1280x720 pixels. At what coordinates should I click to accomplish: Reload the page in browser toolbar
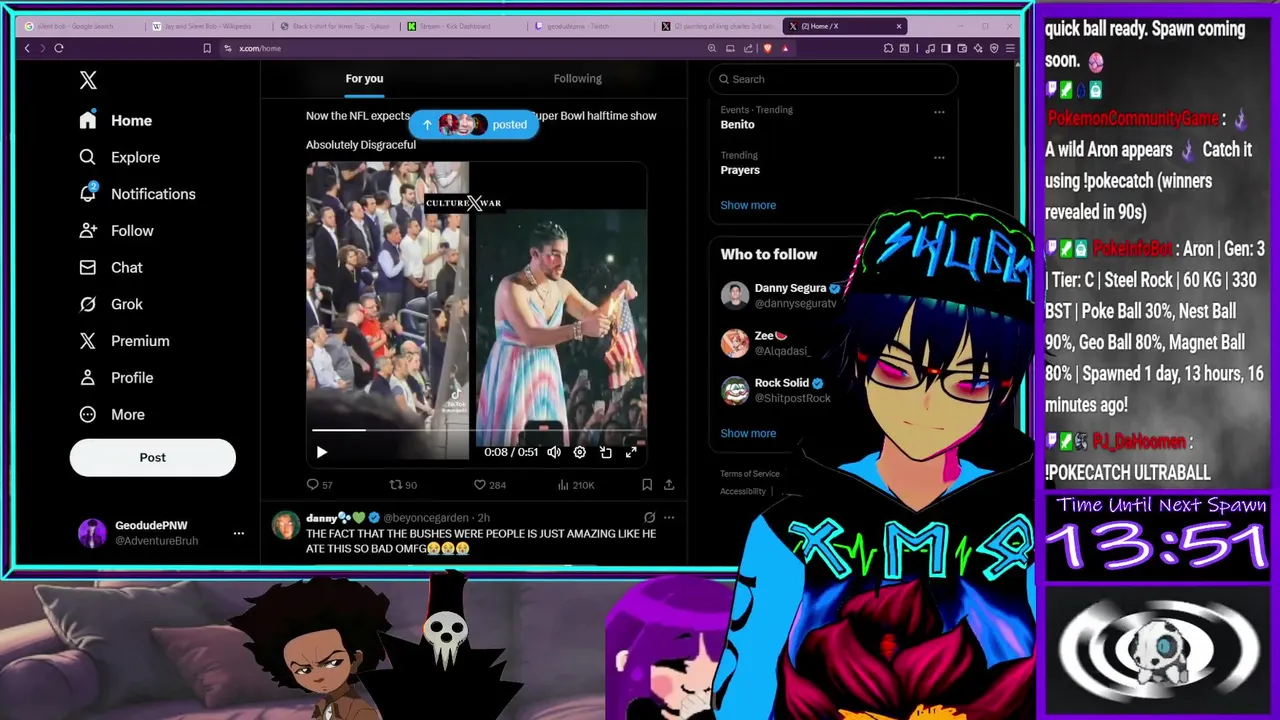click(59, 48)
